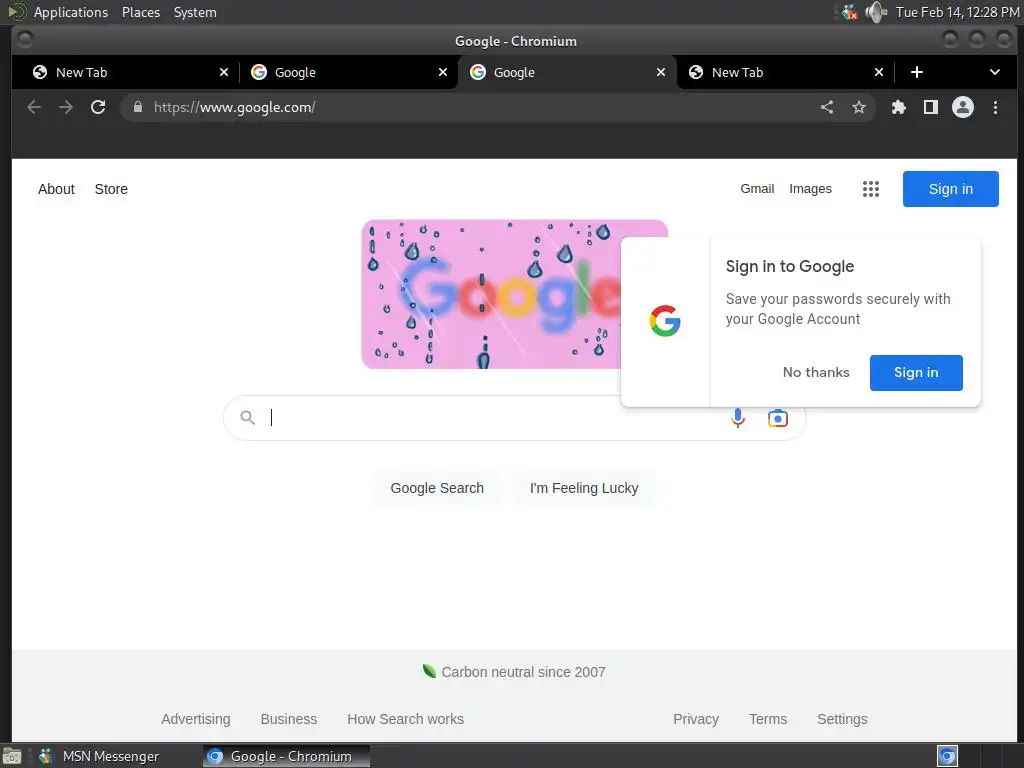
Task: Click Carbon neutral since 2007 link
Action: [523, 672]
